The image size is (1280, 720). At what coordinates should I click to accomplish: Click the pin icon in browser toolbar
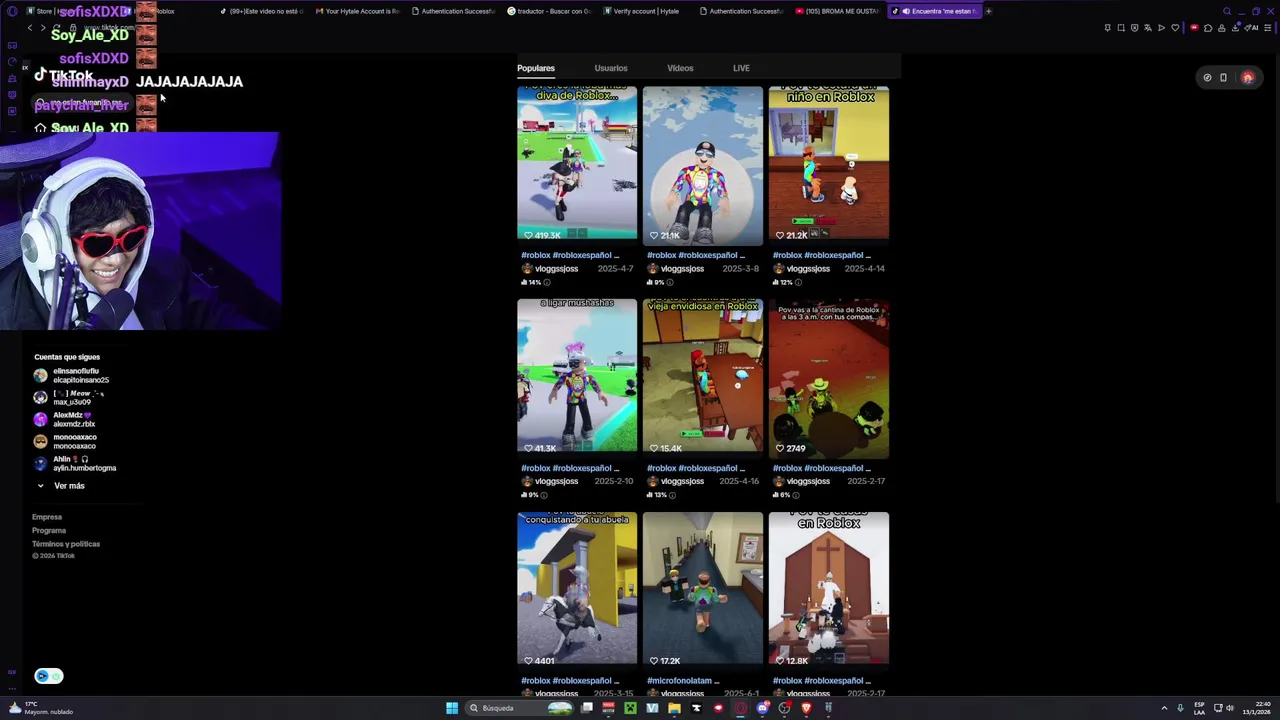point(1108,28)
